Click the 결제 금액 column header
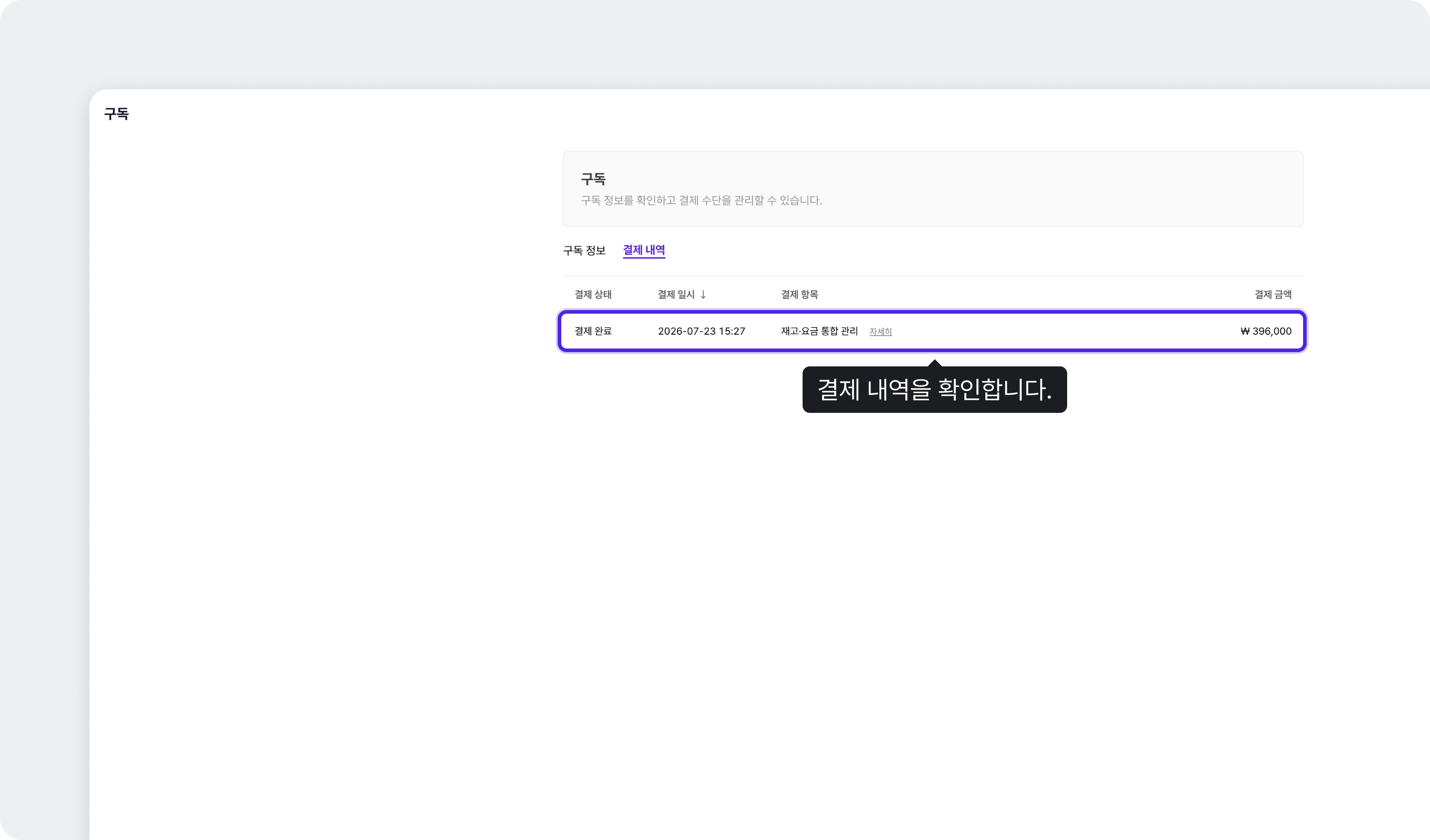Image resolution: width=1430 pixels, height=840 pixels. 1273,294
